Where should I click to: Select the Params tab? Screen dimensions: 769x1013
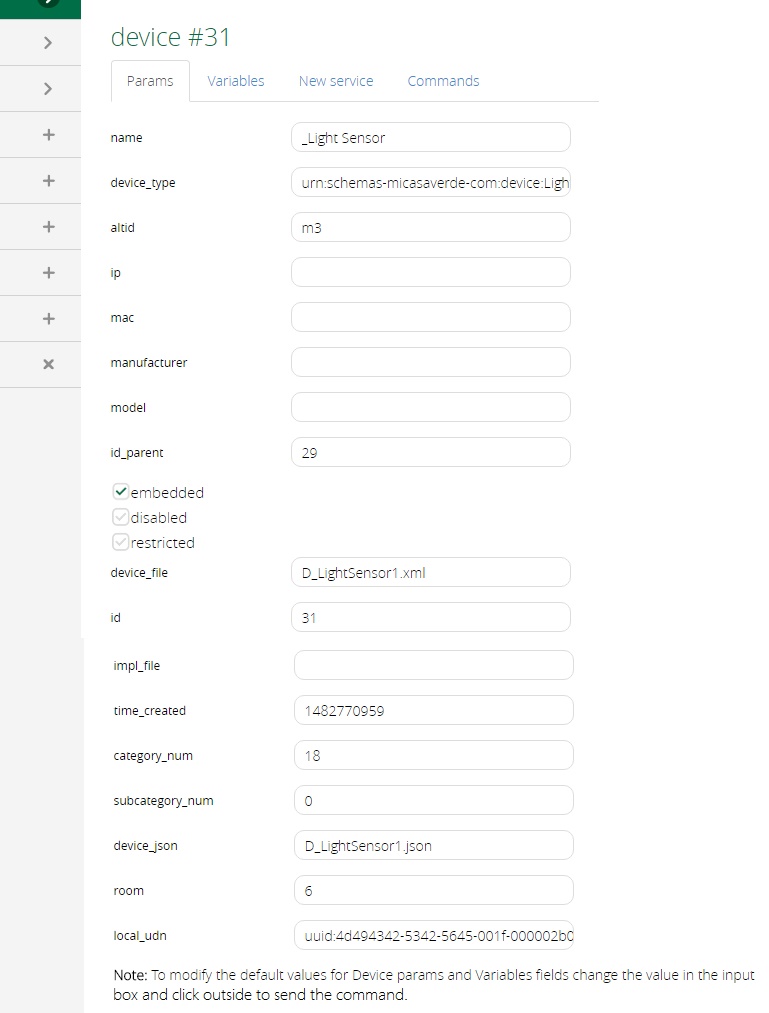point(150,81)
